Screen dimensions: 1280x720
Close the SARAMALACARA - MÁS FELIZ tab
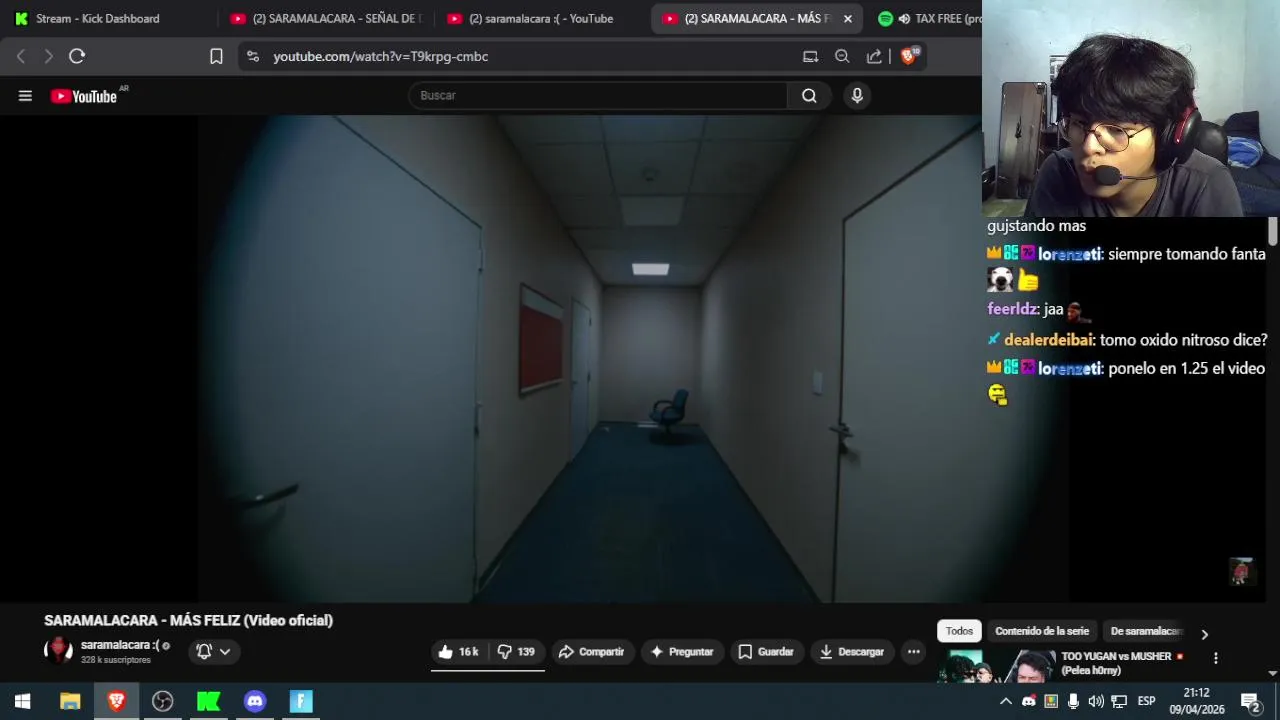point(848,18)
